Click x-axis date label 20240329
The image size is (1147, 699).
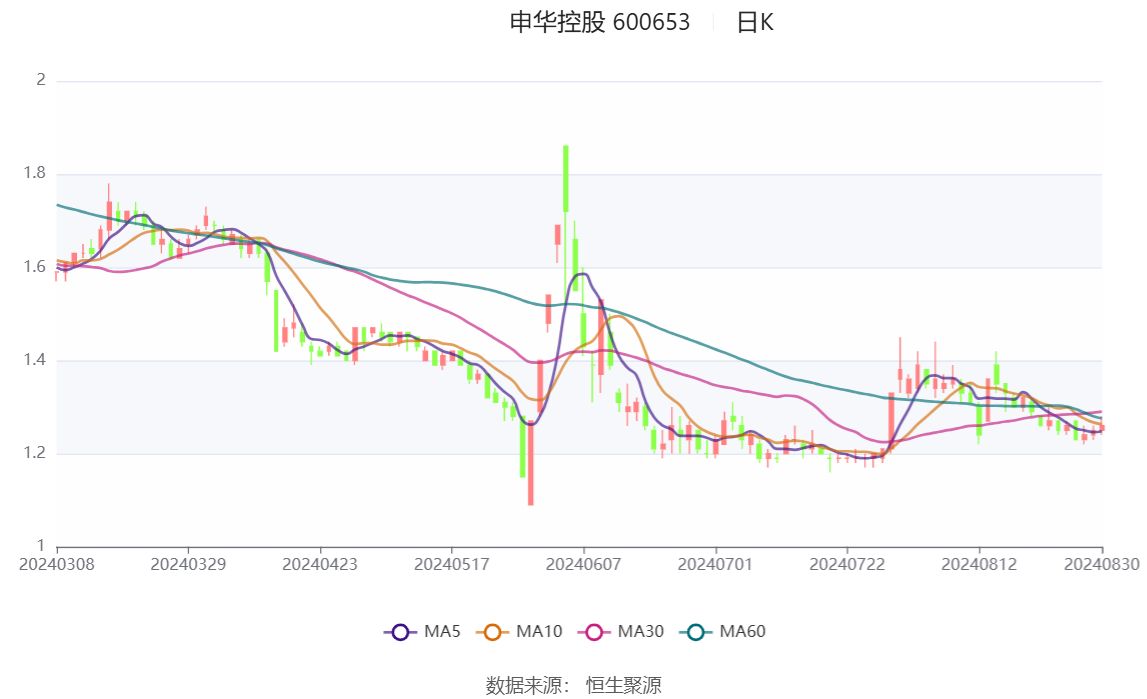tap(188, 564)
